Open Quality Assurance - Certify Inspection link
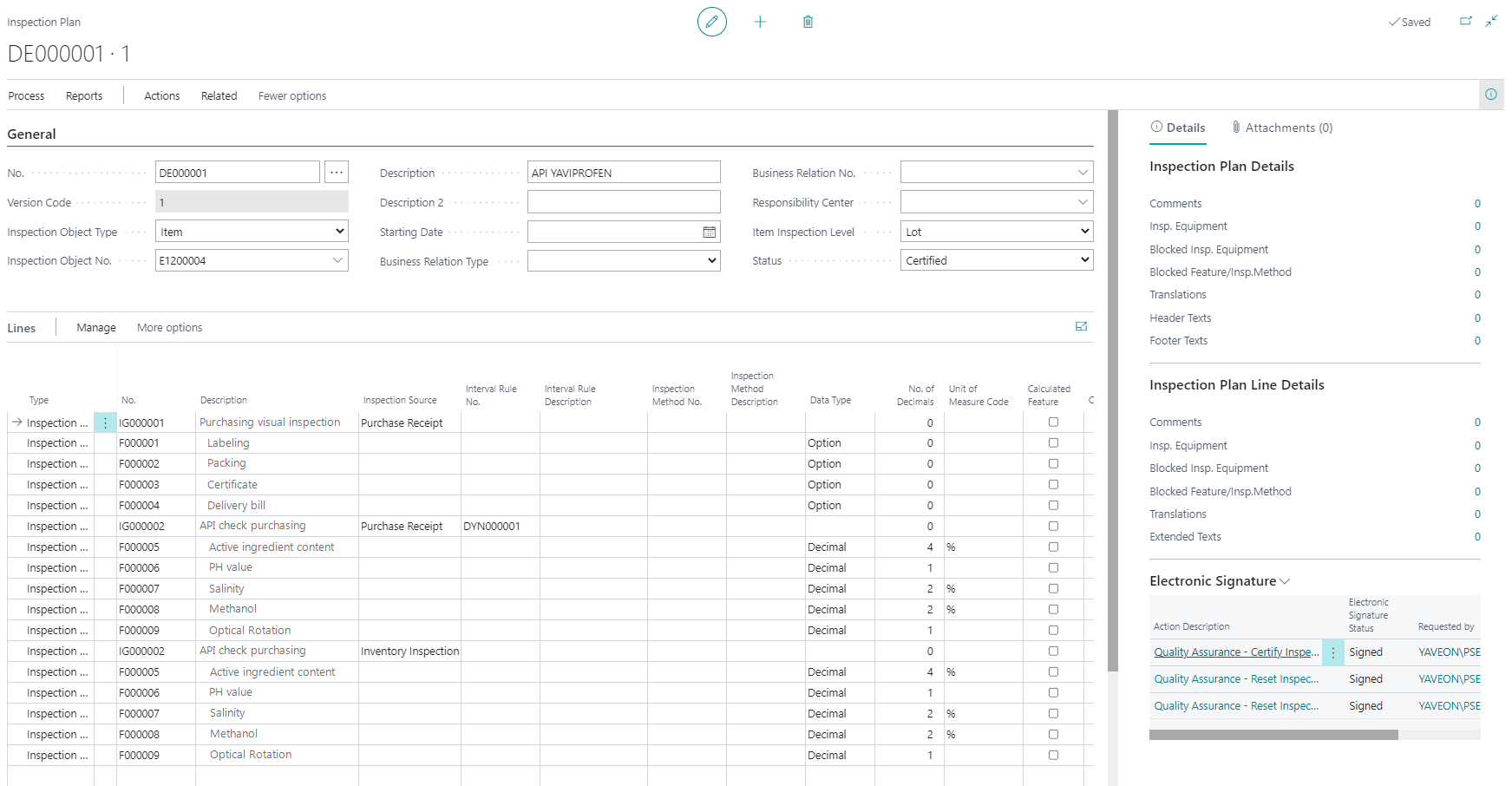The image size is (1512, 786). click(x=1235, y=652)
